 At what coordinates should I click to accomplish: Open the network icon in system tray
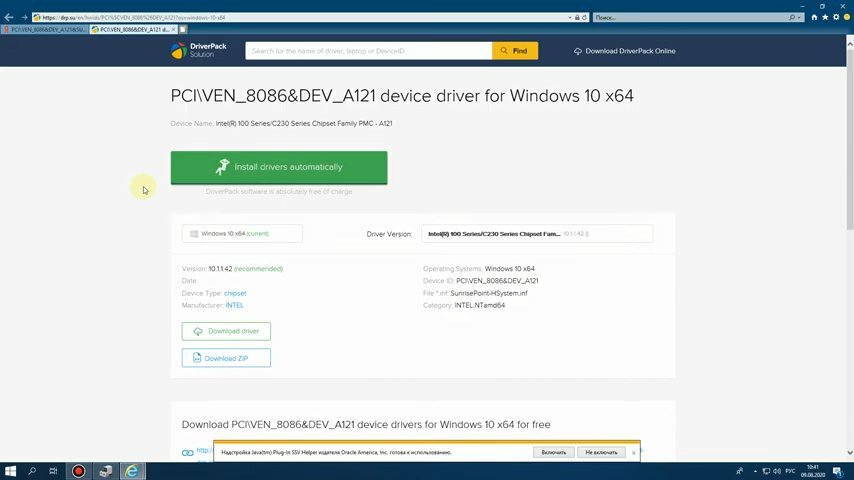[x=766, y=471]
